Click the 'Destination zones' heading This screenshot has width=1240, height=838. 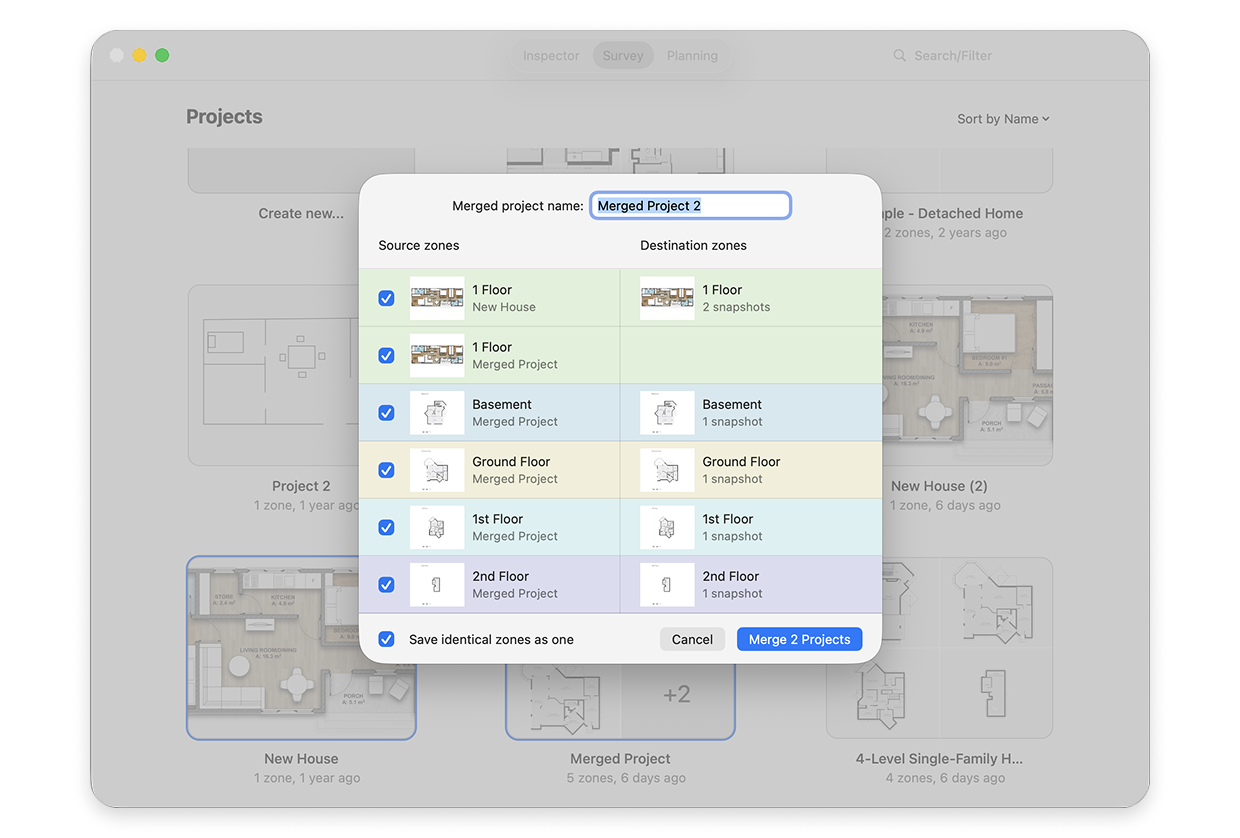tap(693, 245)
